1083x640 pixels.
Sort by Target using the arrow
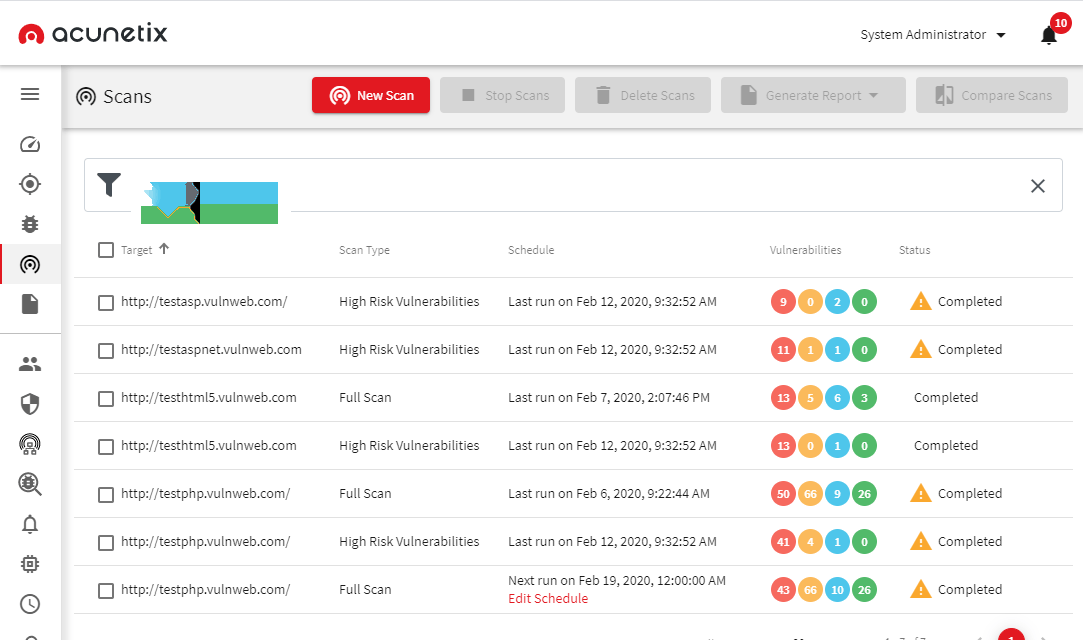click(164, 249)
